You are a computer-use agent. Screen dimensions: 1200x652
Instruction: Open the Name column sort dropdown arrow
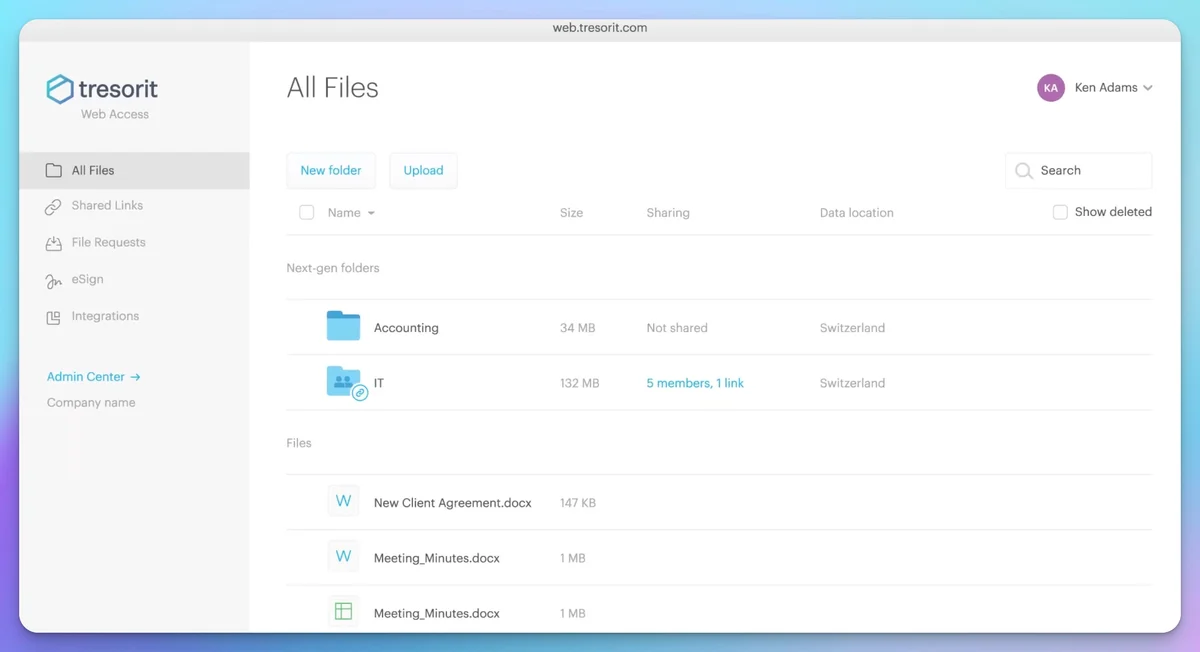click(x=371, y=214)
